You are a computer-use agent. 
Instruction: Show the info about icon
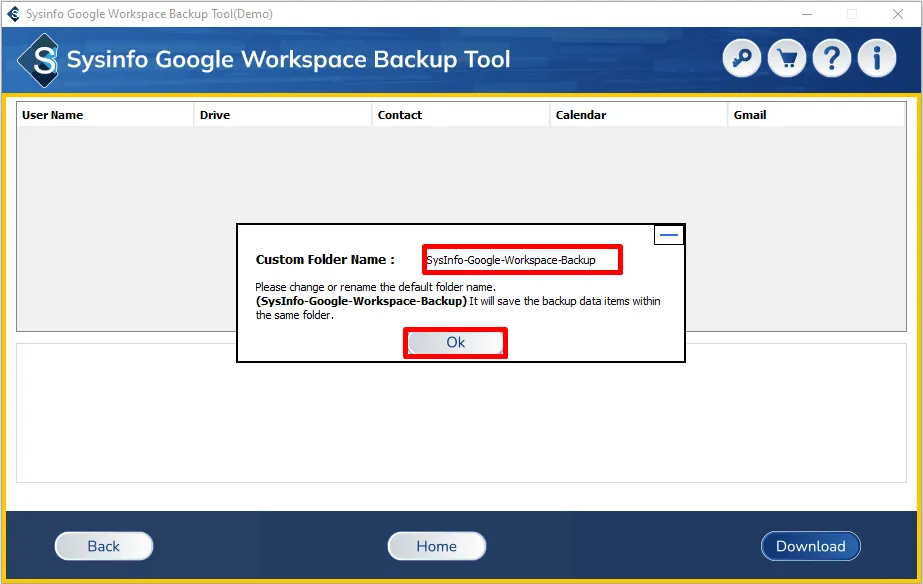coord(876,58)
